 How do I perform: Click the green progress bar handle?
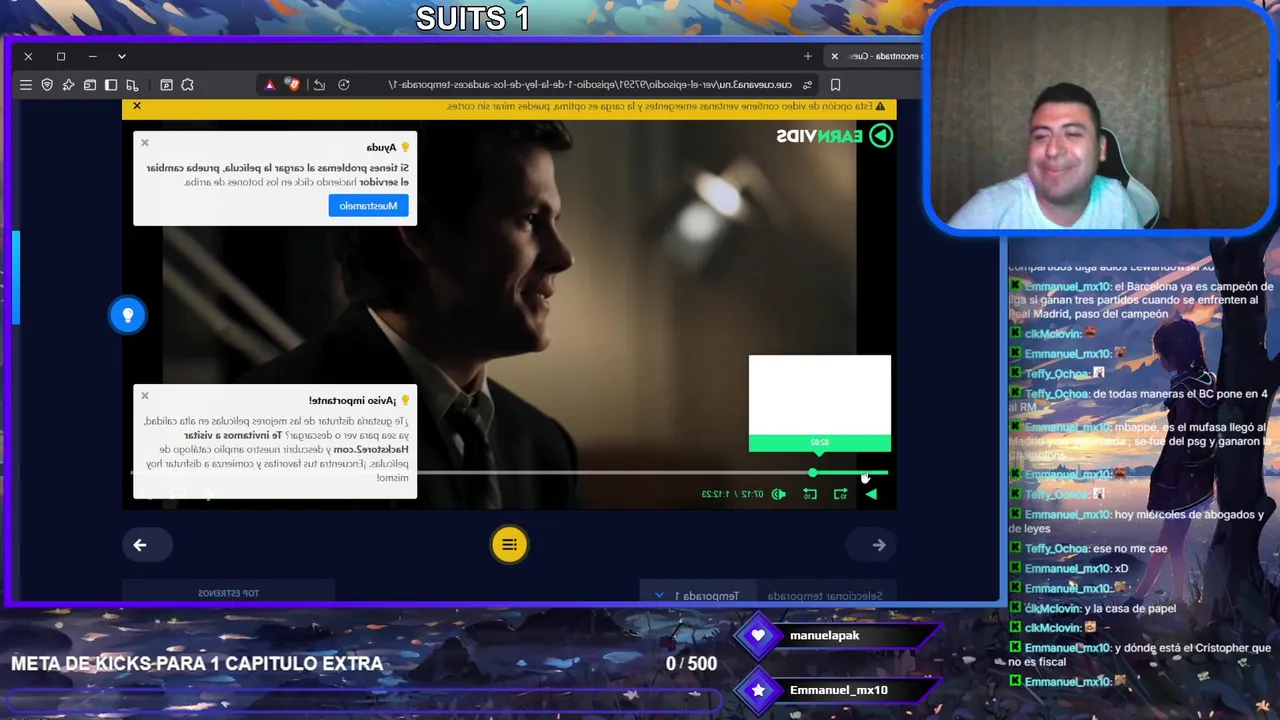click(x=813, y=473)
